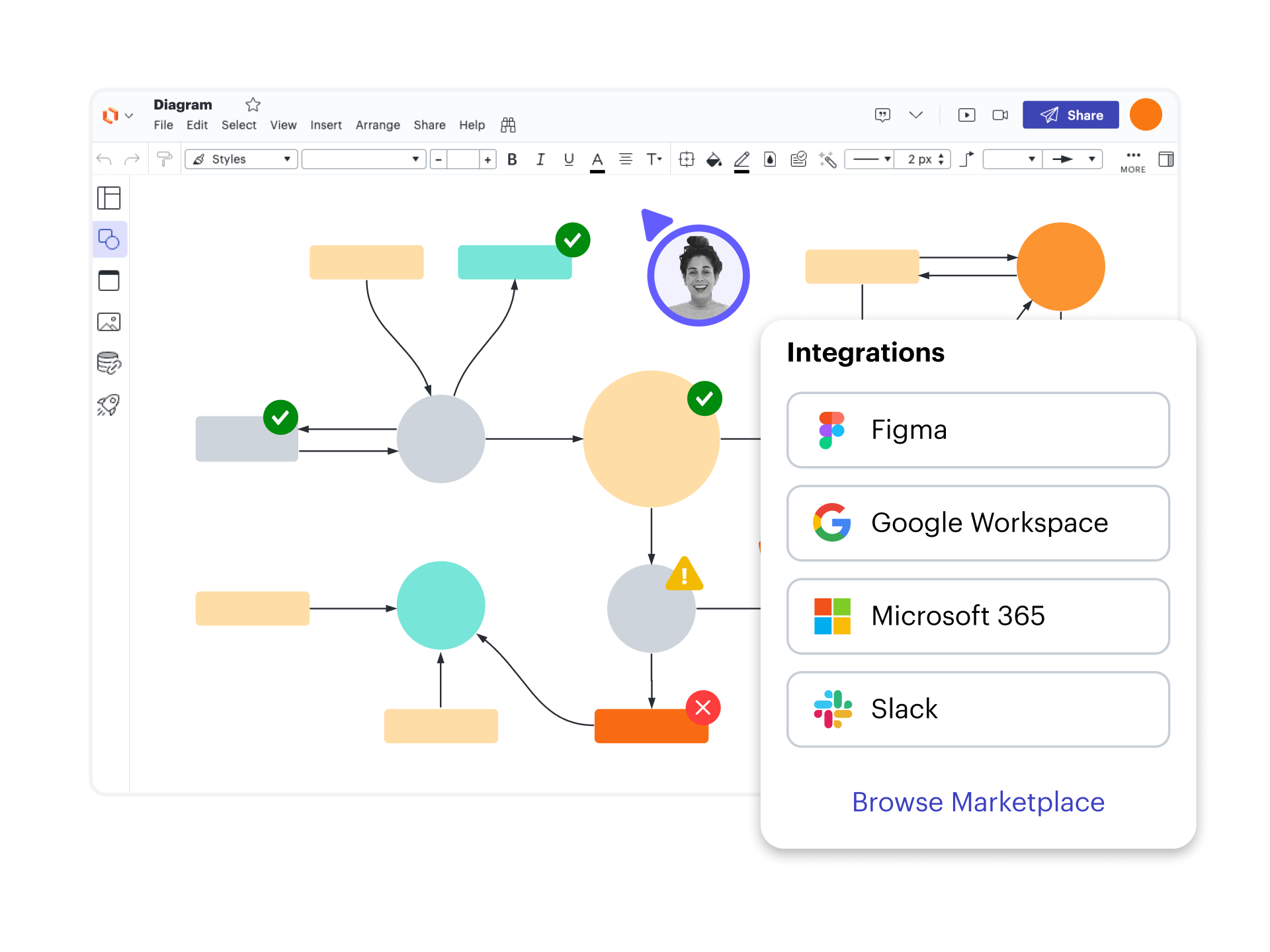Open the Browse Marketplace link

pos(978,802)
